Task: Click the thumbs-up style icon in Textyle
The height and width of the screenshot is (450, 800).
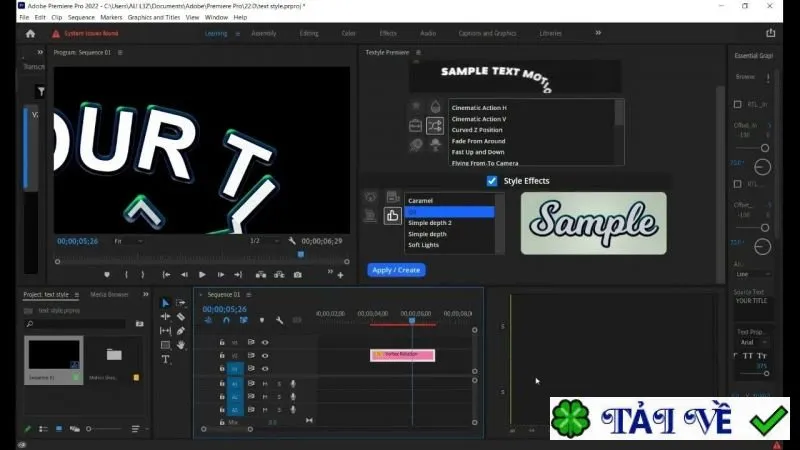Action: tap(392, 216)
